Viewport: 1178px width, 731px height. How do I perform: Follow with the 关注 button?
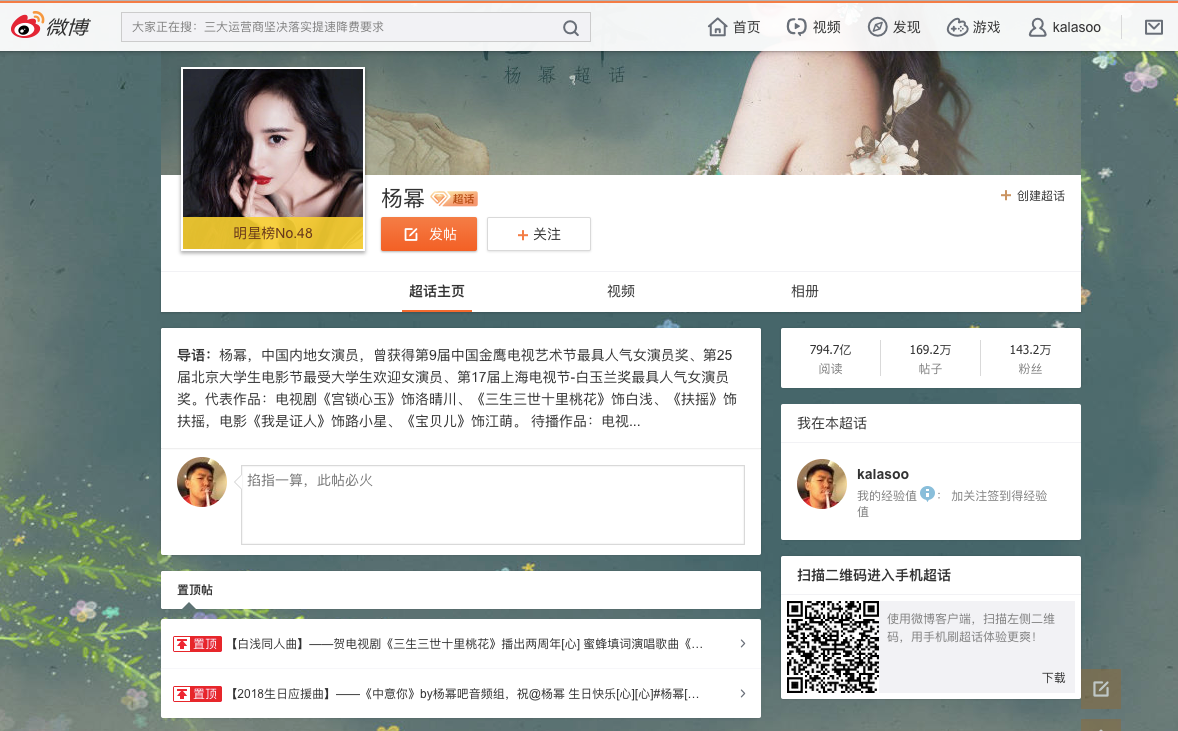click(539, 234)
